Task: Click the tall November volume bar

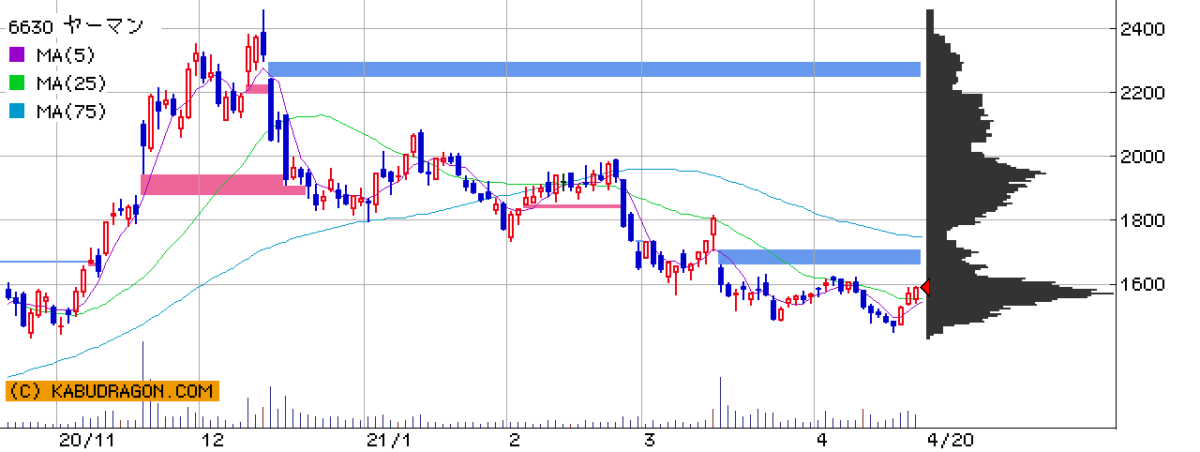Action: pyautogui.click(x=143, y=384)
